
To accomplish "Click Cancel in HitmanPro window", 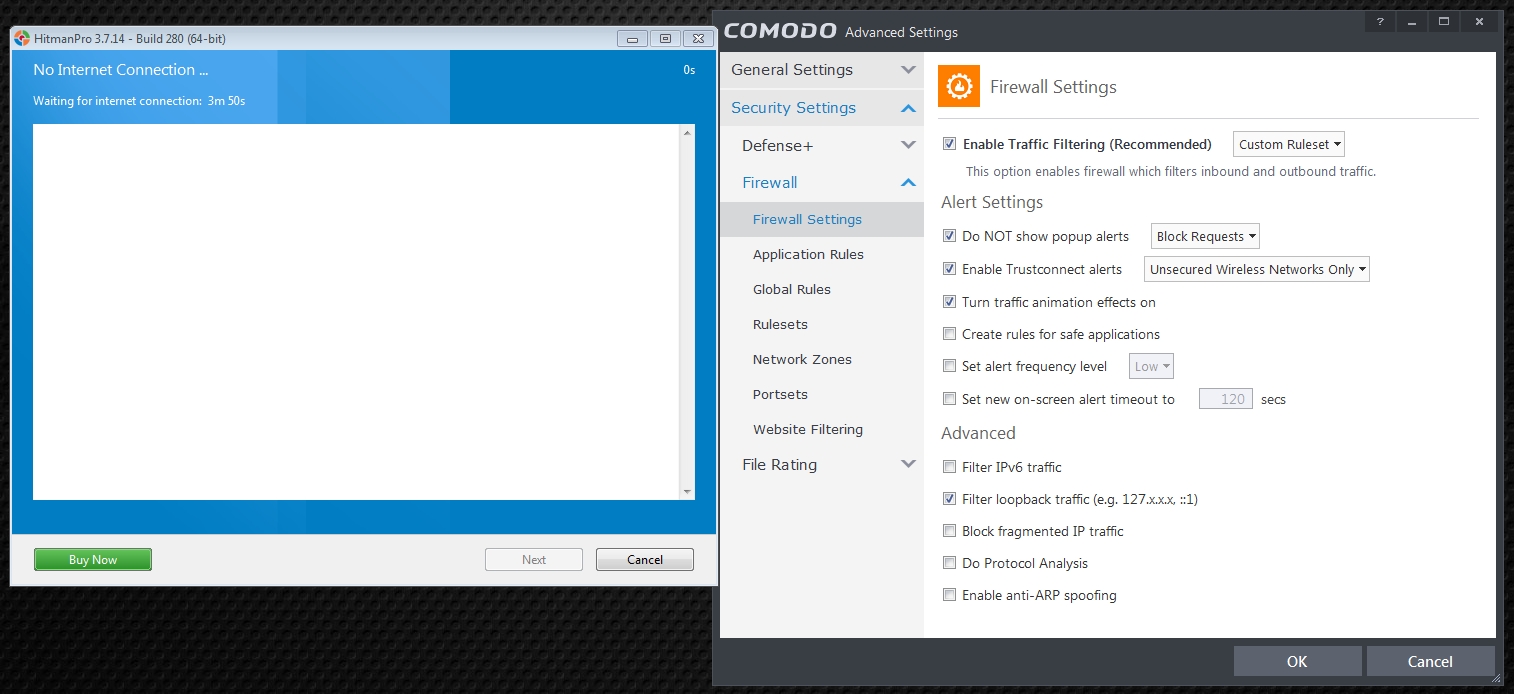I will (645, 560).
